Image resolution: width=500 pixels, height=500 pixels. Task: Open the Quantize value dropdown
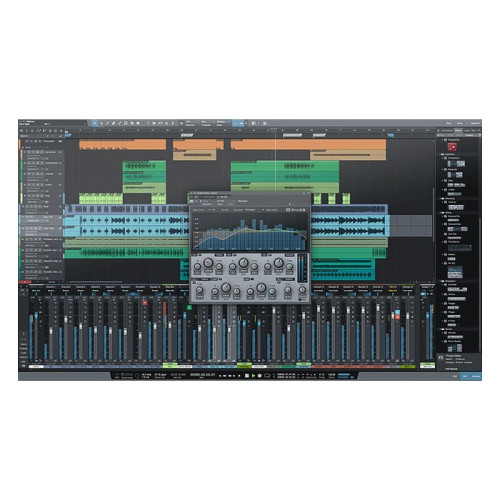point(192,121)
